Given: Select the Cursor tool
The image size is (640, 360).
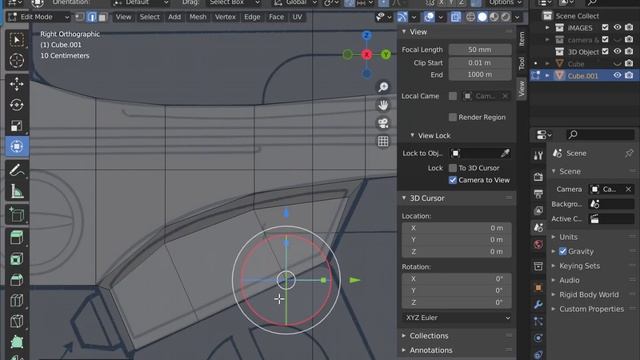Looking at the screenshot, I should [x=17, y=60].
